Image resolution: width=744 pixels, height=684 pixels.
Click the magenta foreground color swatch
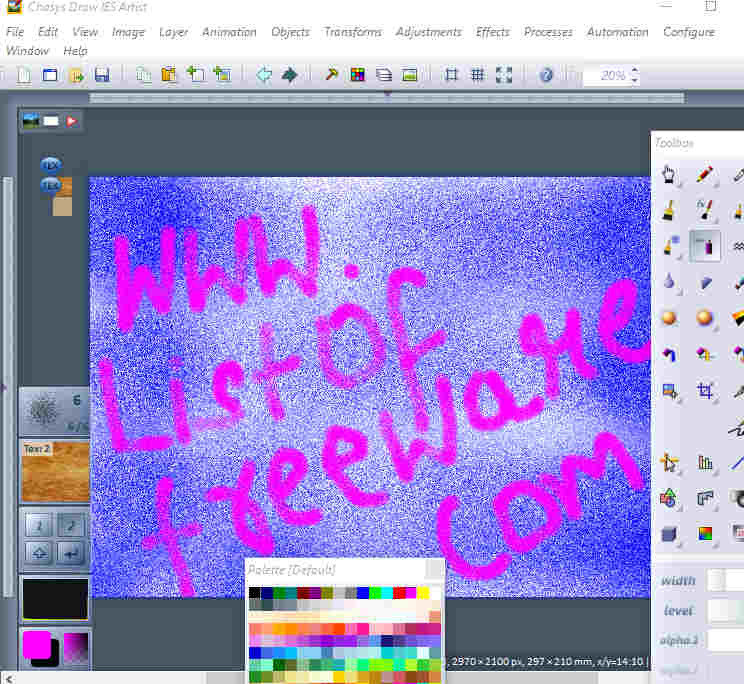[36, 644]
